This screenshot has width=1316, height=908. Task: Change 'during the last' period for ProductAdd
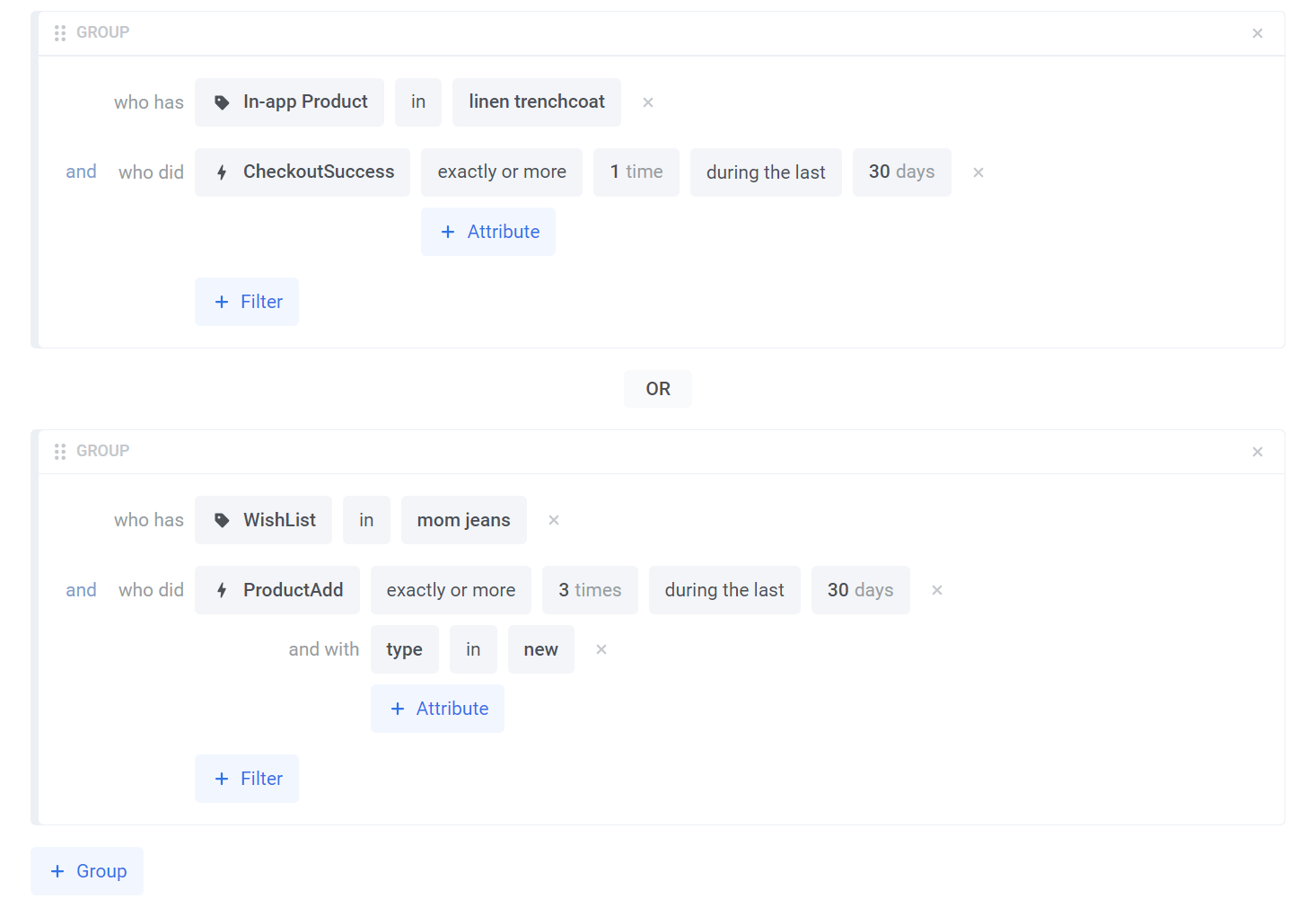tap(724, 590)
